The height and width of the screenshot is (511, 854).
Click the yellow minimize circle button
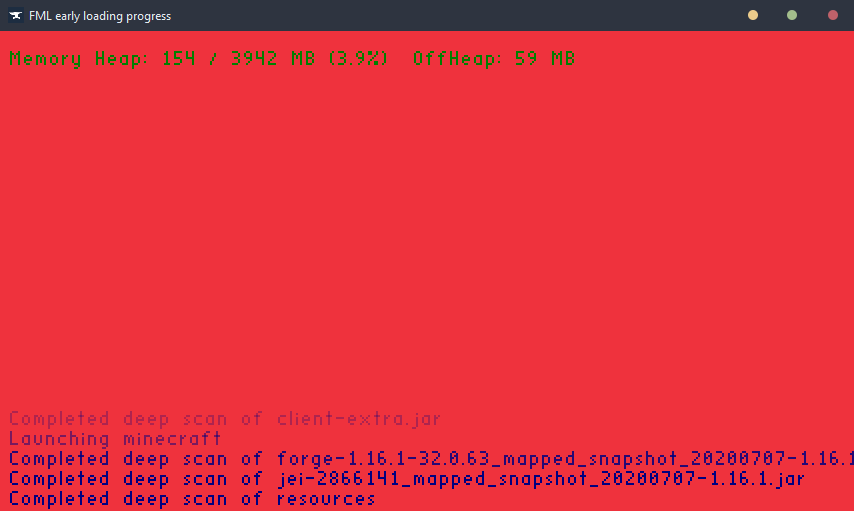pos(753,15)
